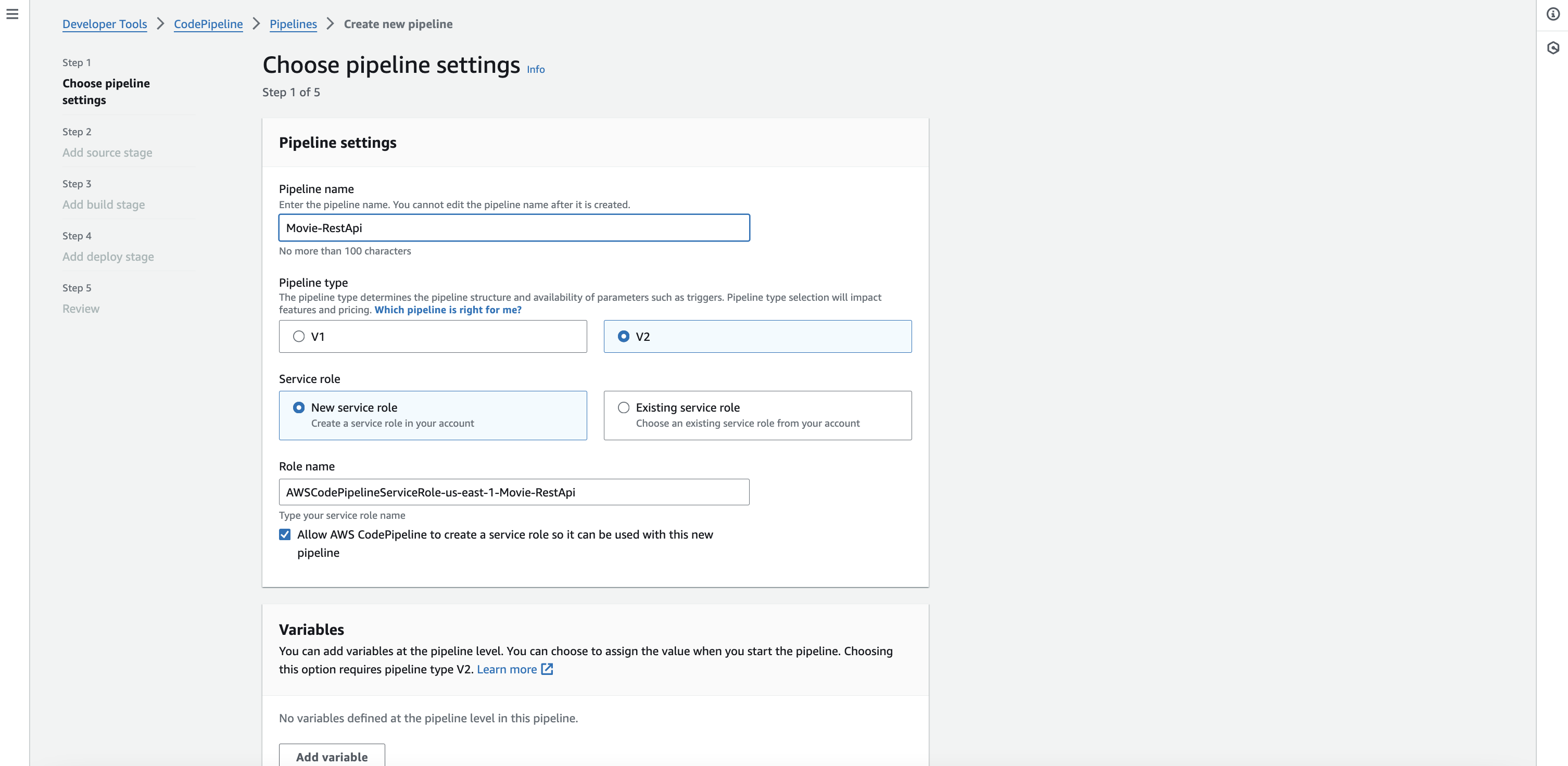Open the CodePipeline breadcrumb link
The width and height of the screenshot is (1568, 766).
(208, 24)
